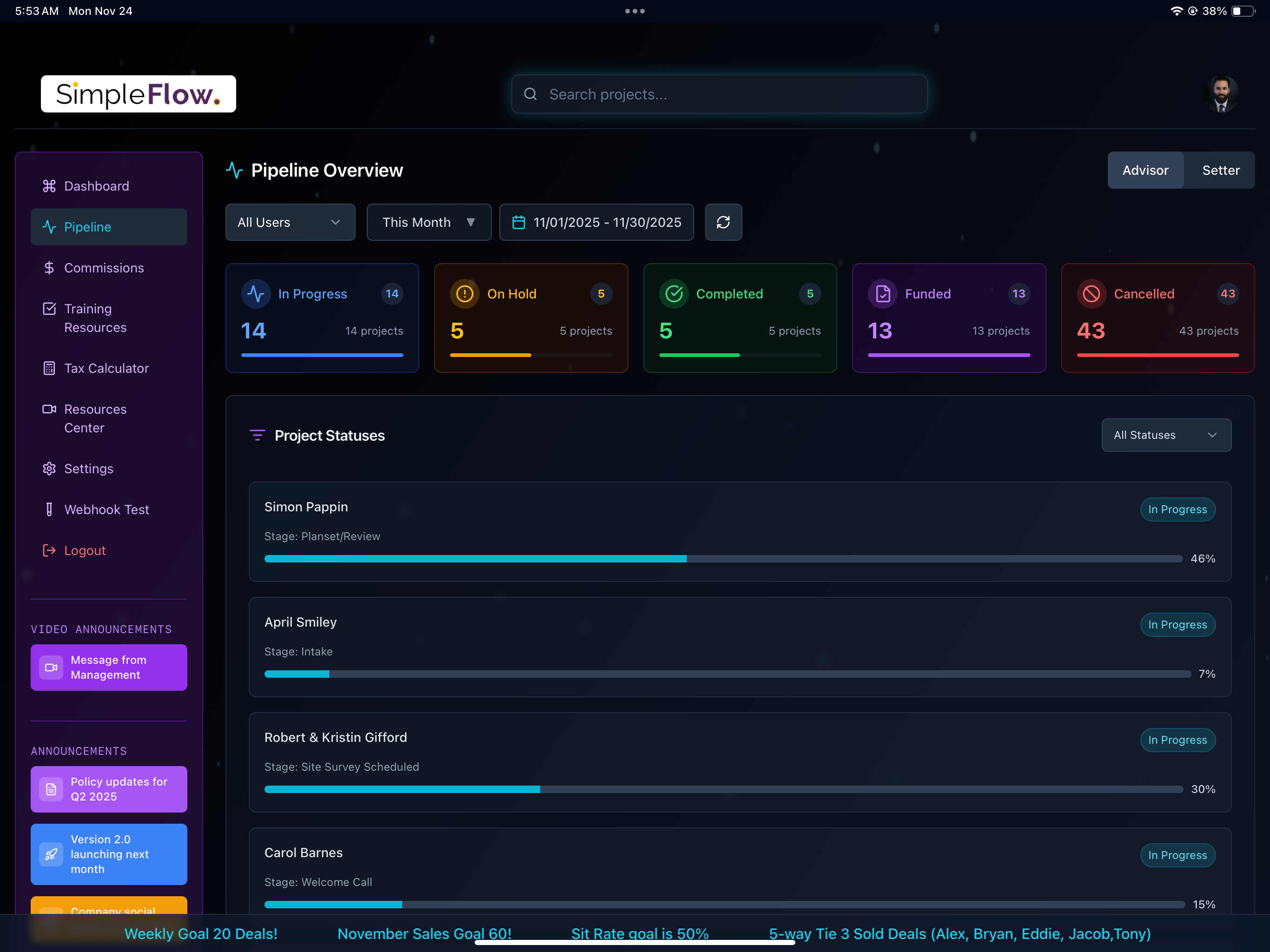The width and height of the screenshot is (1270, 952).
Task: Click Robert & Kristin Gifford's 30% progress bar
Action: point(723,789)
